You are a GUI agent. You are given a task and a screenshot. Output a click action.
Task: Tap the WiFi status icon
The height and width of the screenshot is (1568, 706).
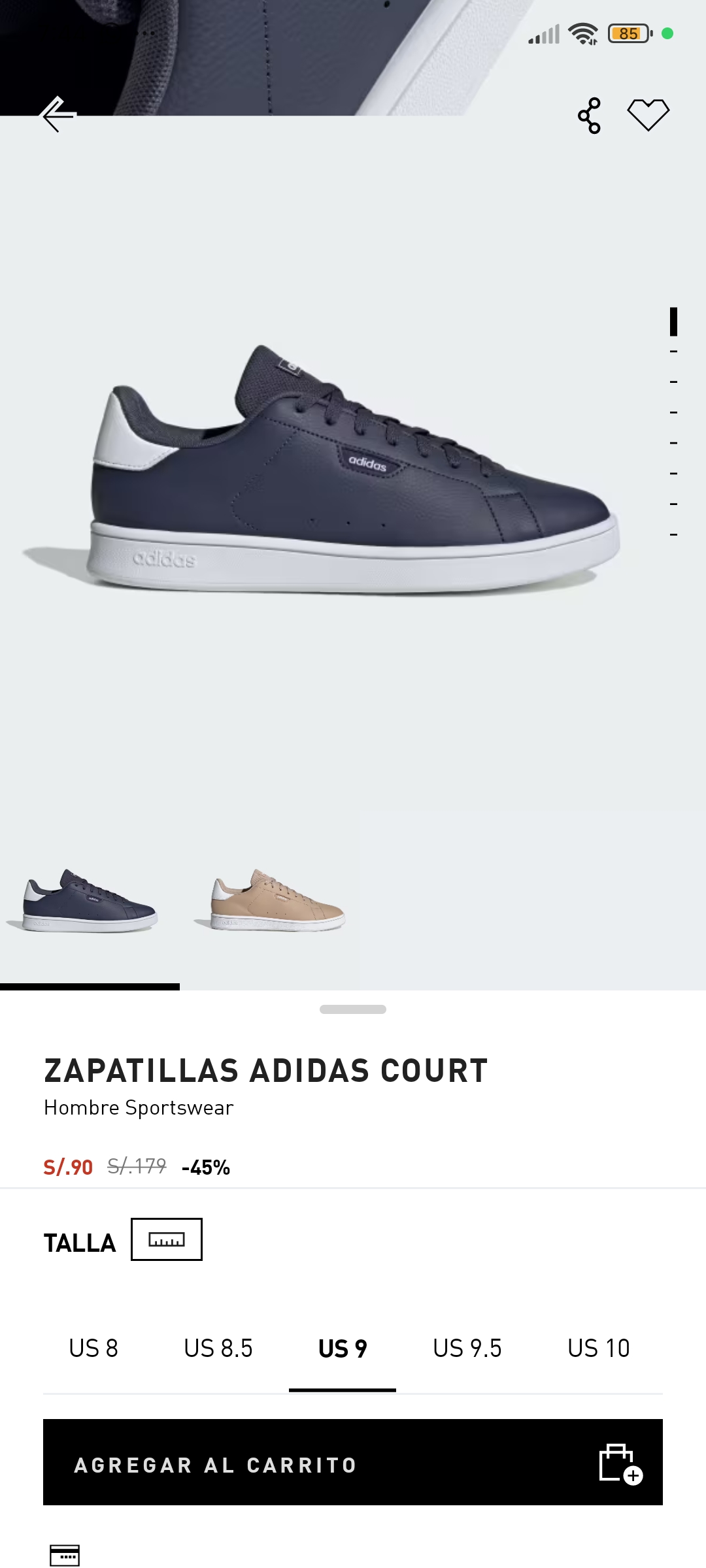(583, 34)
